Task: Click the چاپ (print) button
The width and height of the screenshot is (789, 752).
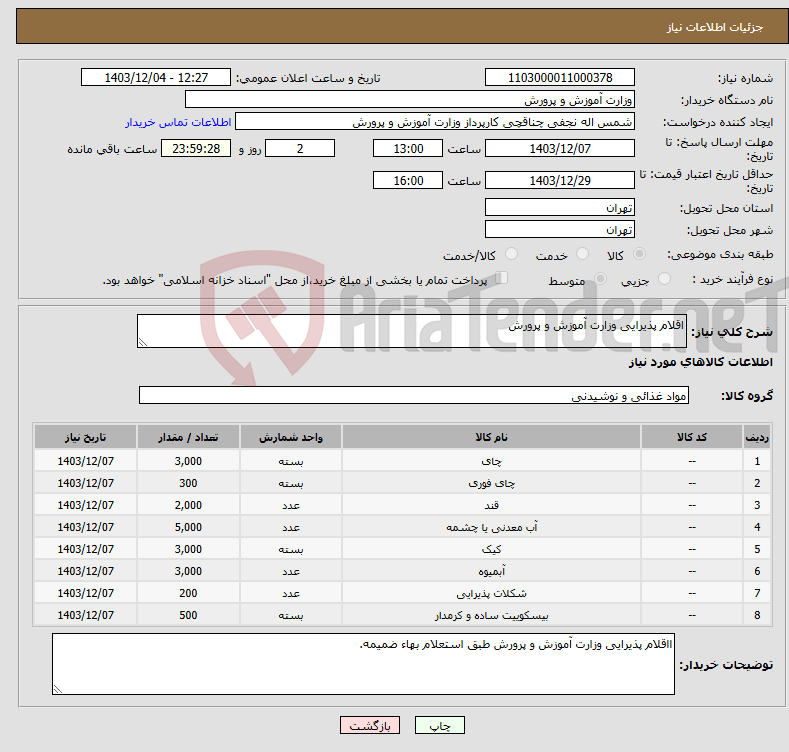Action: click(439, 725)
